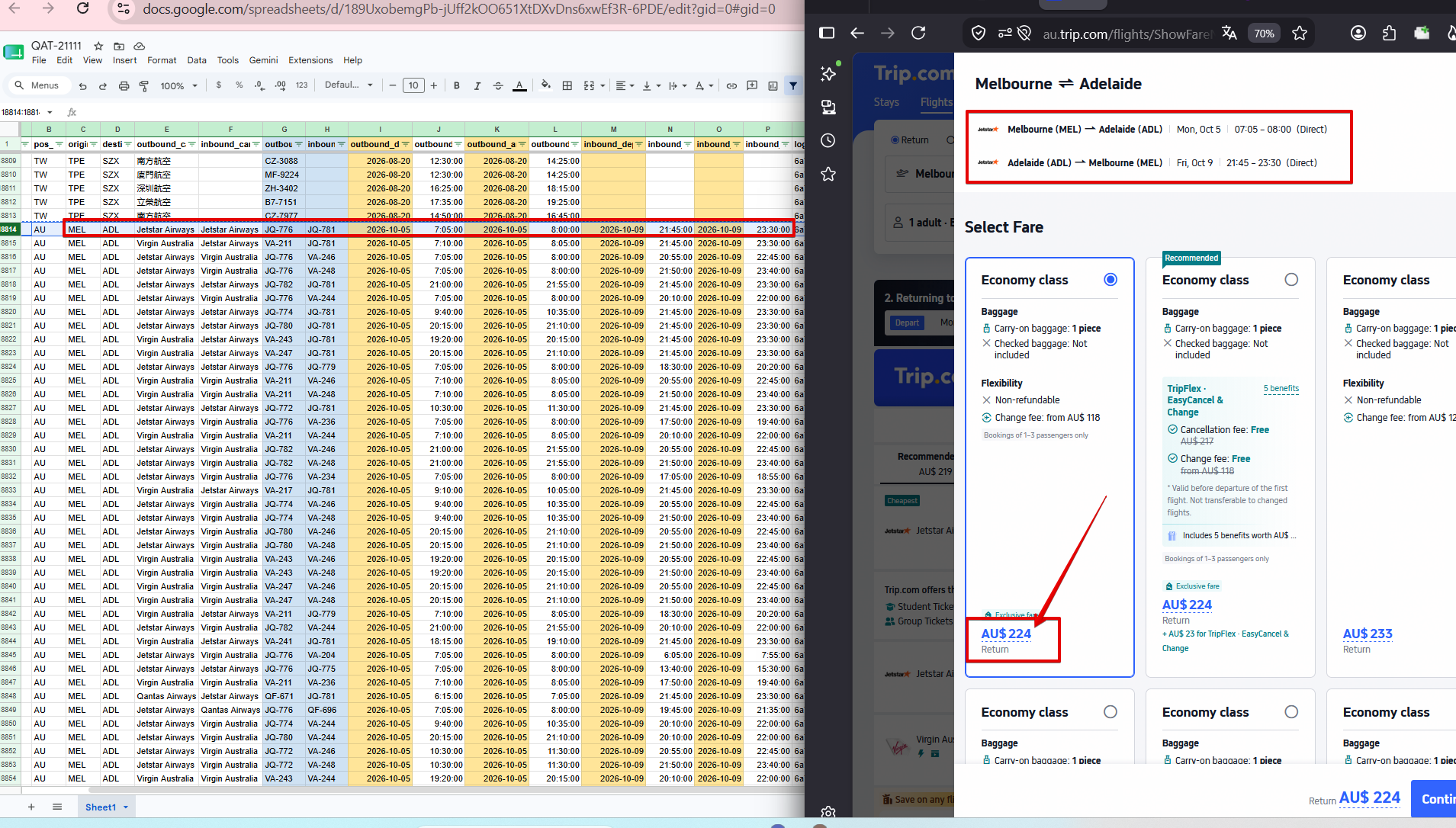Open the borders tool in Sheets toolbar
The width and height of the screenshot is (1456, 828).
[x=567, y=85]
